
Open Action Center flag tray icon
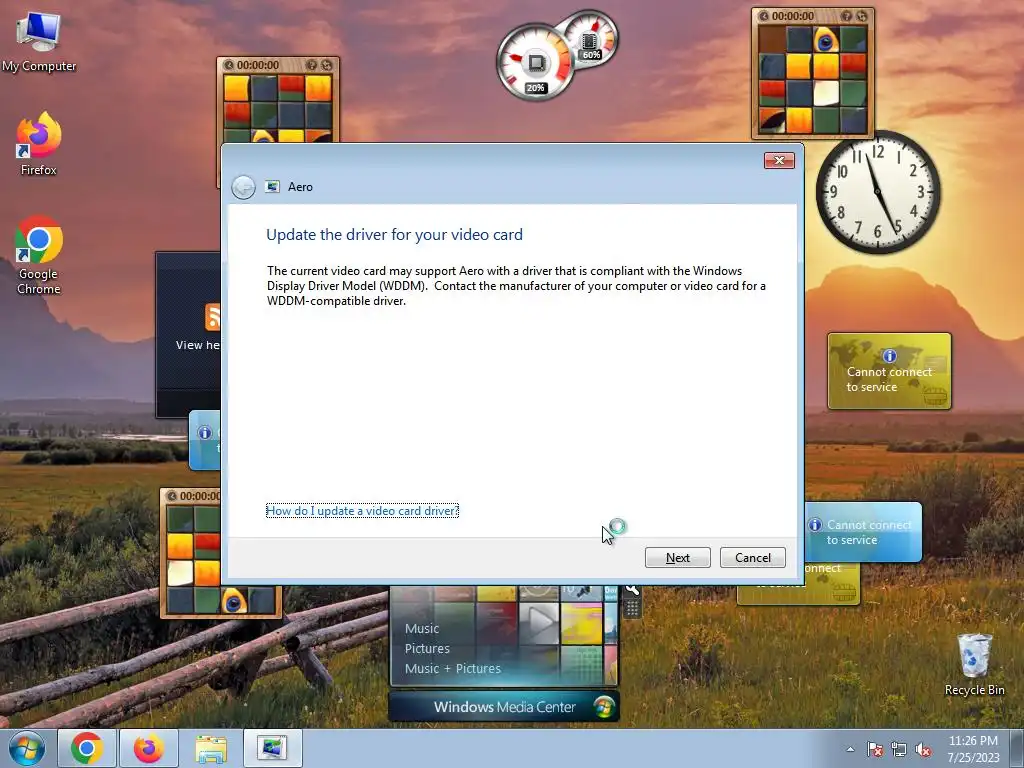874,749
